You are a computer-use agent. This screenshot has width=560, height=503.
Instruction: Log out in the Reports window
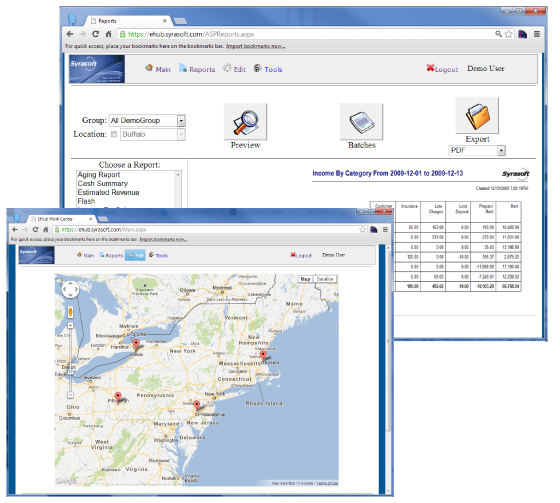click(x=442, y=69)
